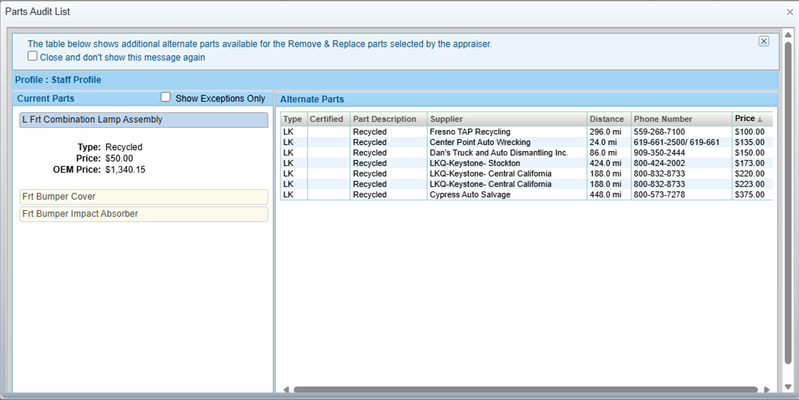
Task: Click the 296.0 mi distance cell
Action: (x=609, y=132)
